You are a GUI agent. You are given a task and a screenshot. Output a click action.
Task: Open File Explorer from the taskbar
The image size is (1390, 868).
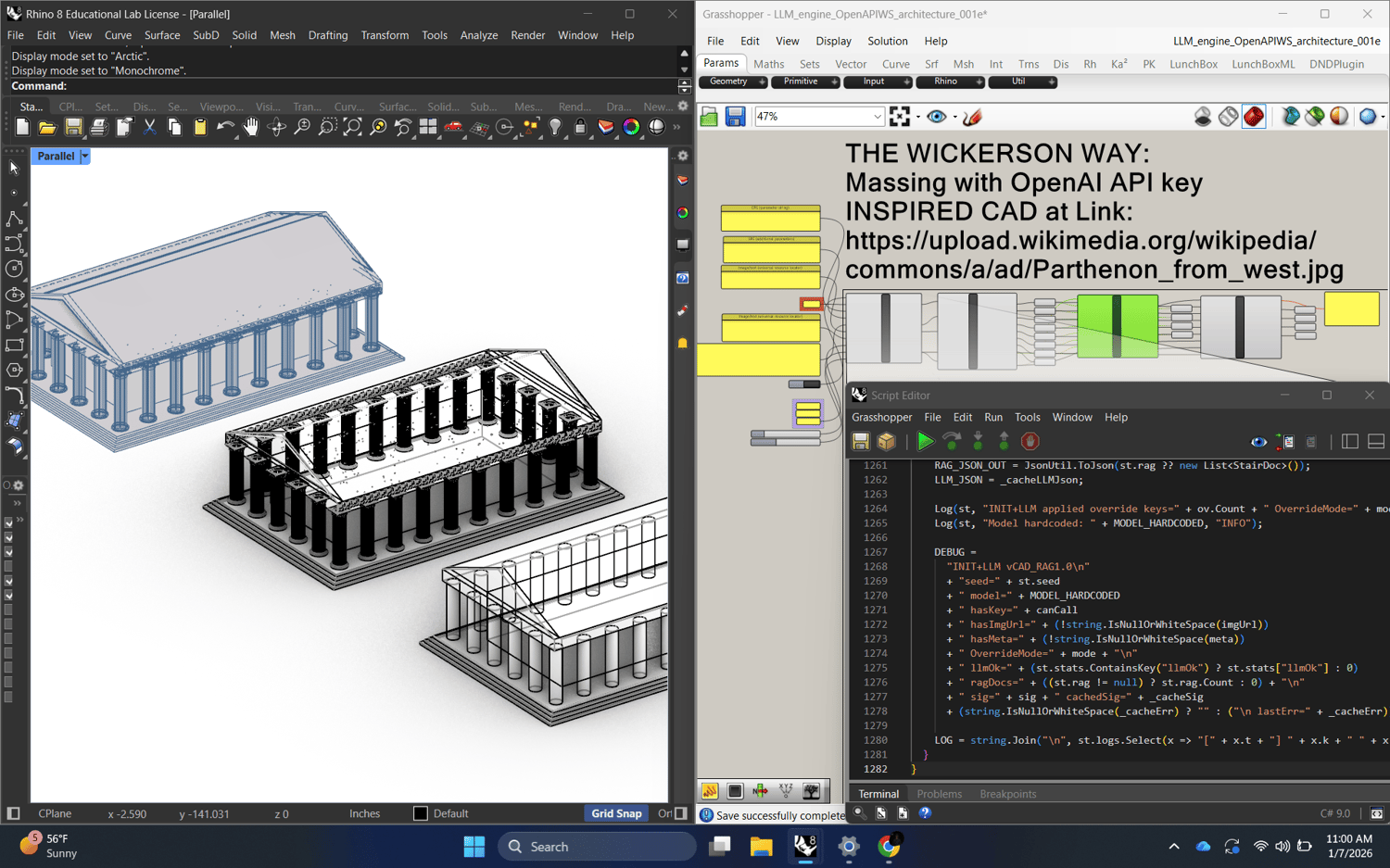[762, 847]
